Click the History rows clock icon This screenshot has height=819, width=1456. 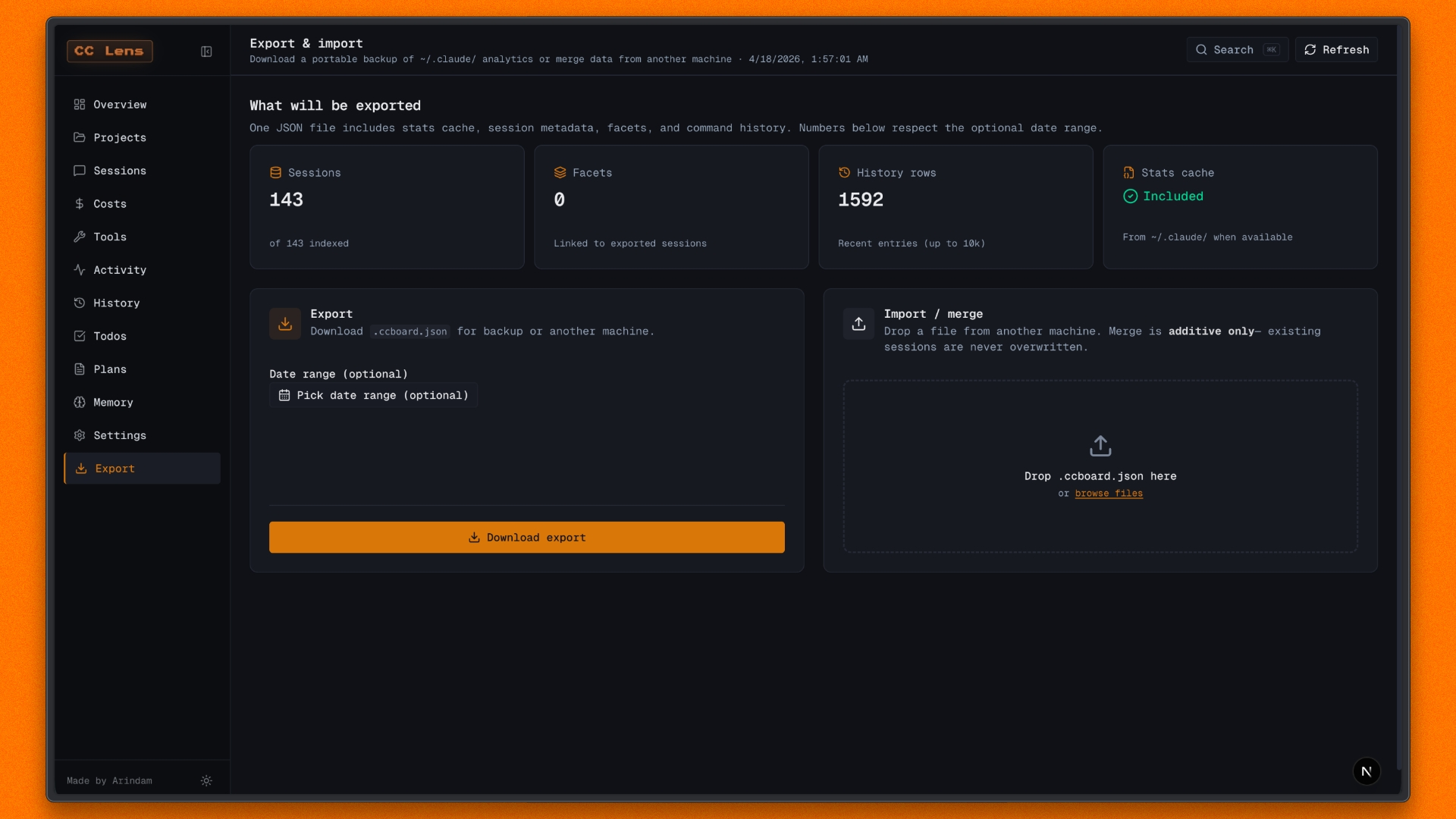coord(844,173)
